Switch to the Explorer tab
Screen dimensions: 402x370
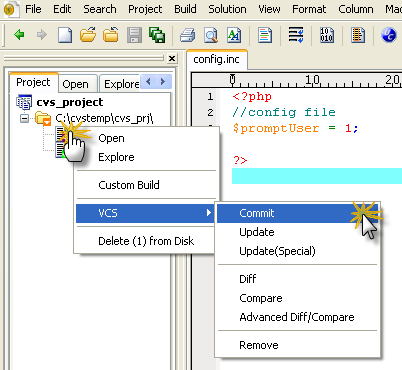coord(120,84)
